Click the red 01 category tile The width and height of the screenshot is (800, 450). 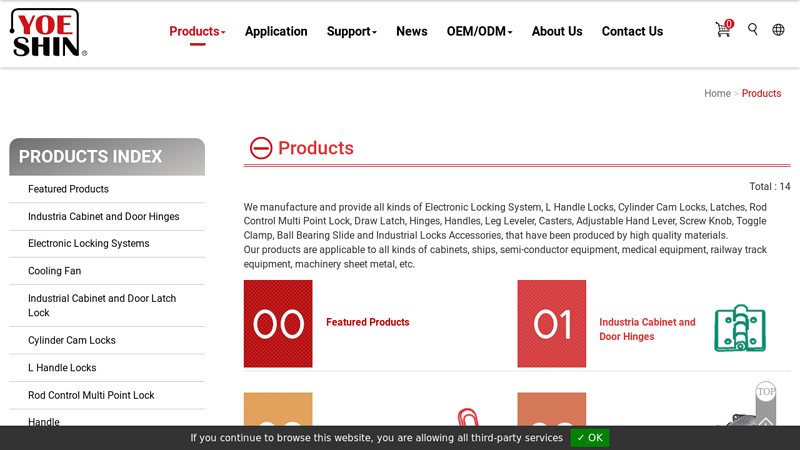[551, 323]
